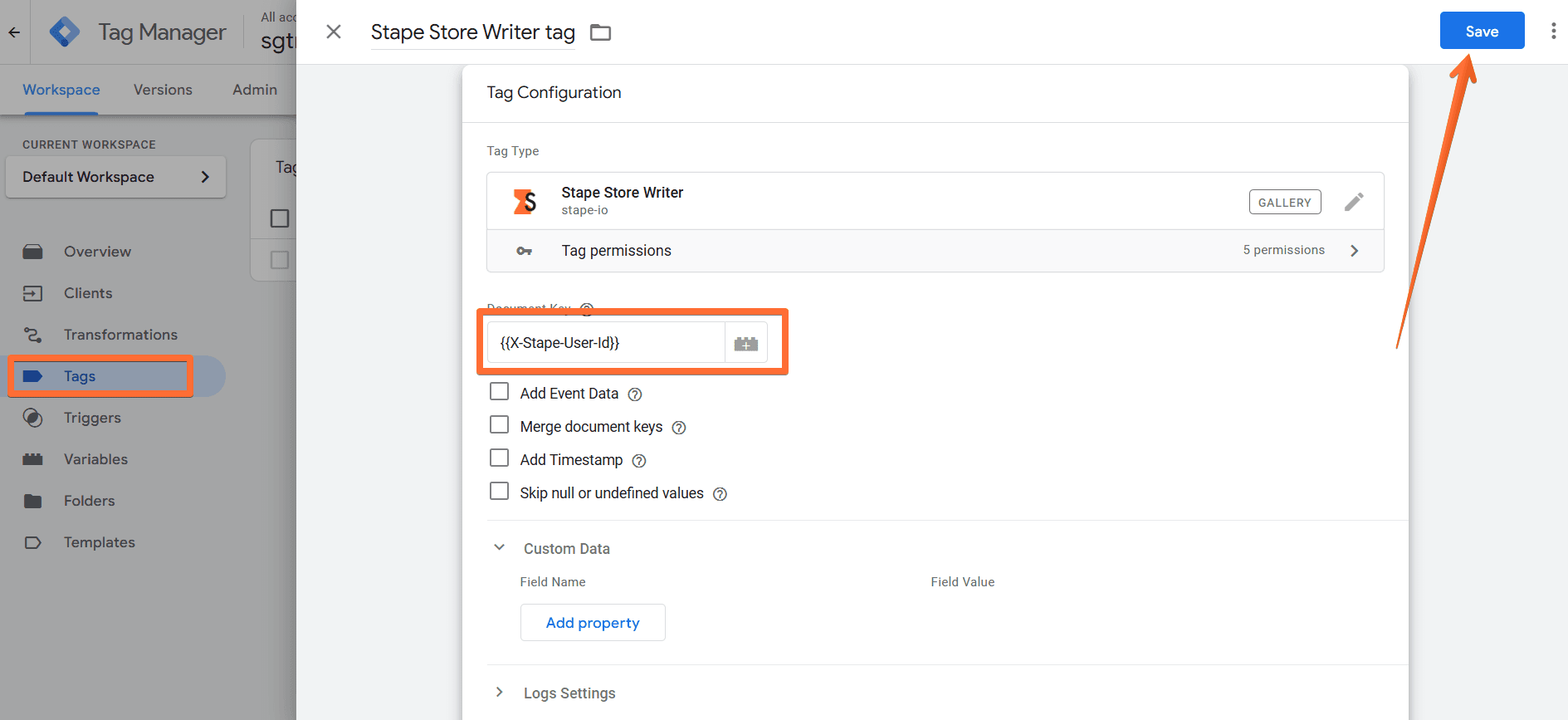Open Transformations in the sidebar
This screenshot has width=1568, height=720.
120,335
